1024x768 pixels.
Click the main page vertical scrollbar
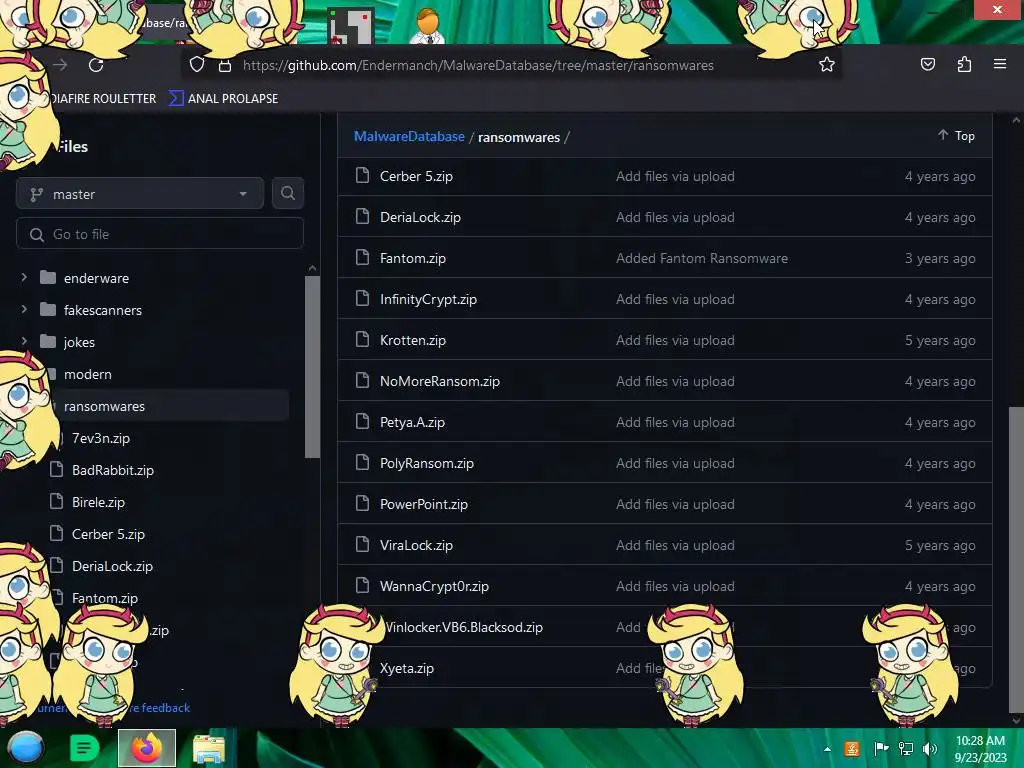coord(1016,558)
